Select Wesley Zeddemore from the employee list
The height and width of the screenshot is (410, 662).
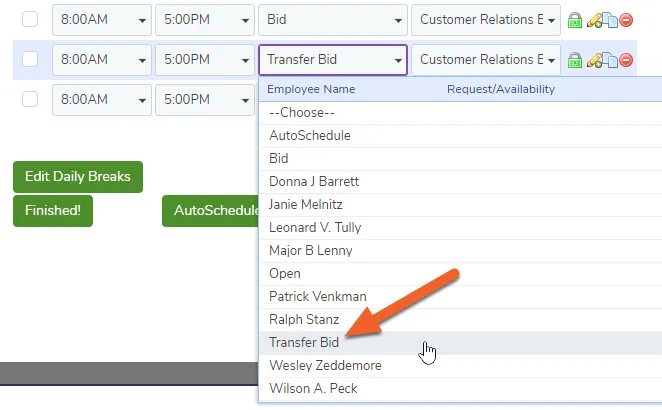click(460, 366)
